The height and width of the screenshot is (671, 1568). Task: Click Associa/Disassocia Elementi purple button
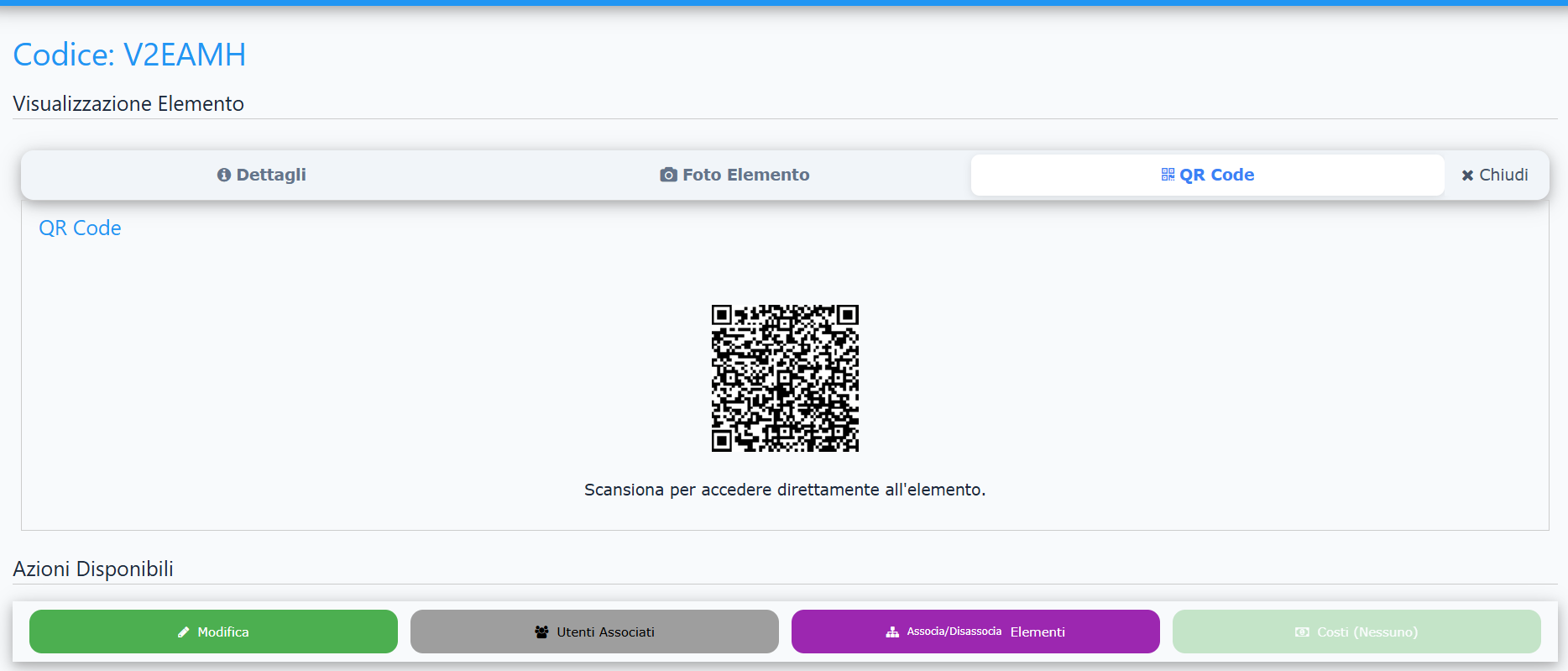[975, 632]
